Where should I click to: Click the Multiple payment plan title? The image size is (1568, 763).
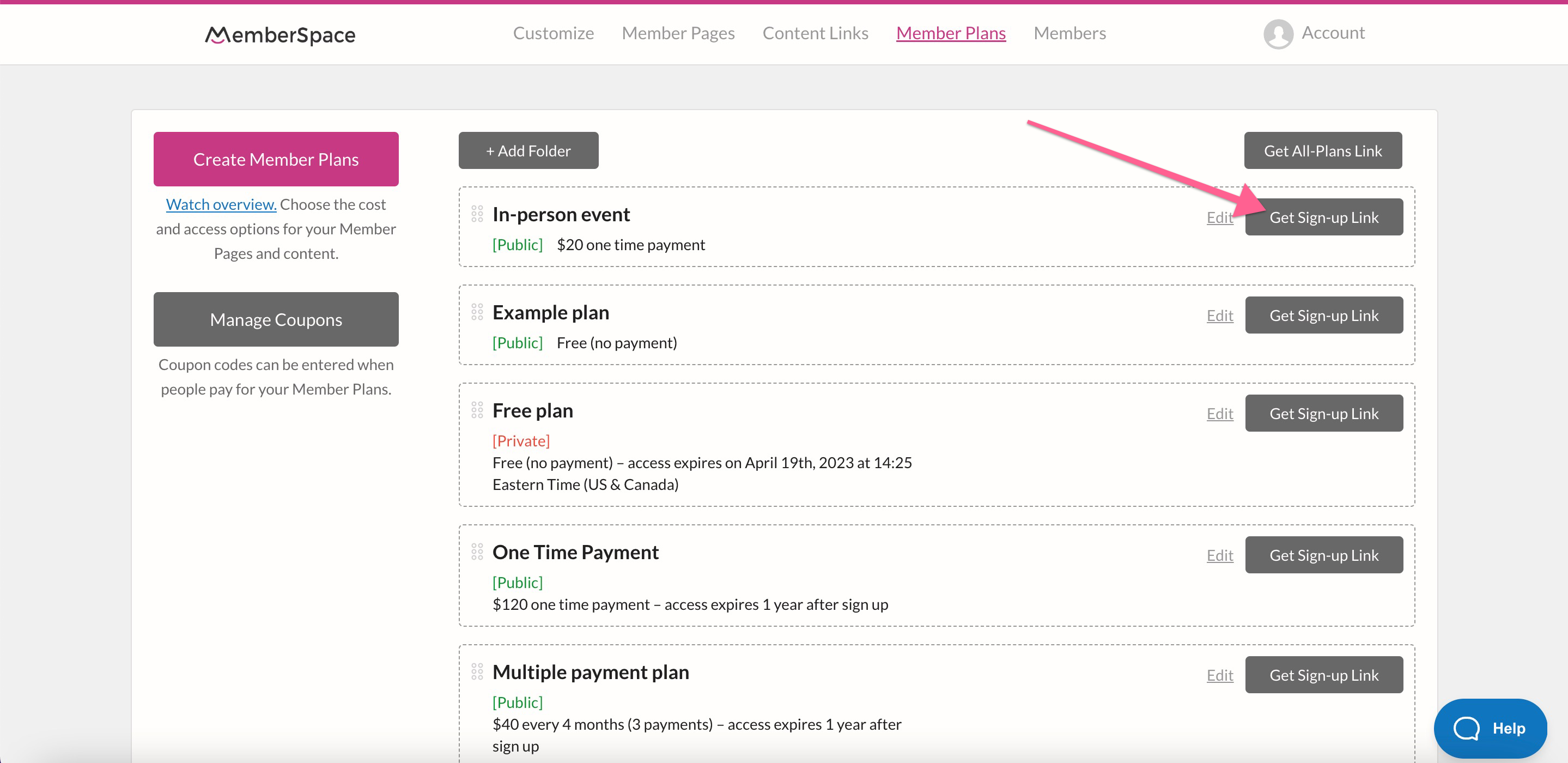[x=591, y=673]
